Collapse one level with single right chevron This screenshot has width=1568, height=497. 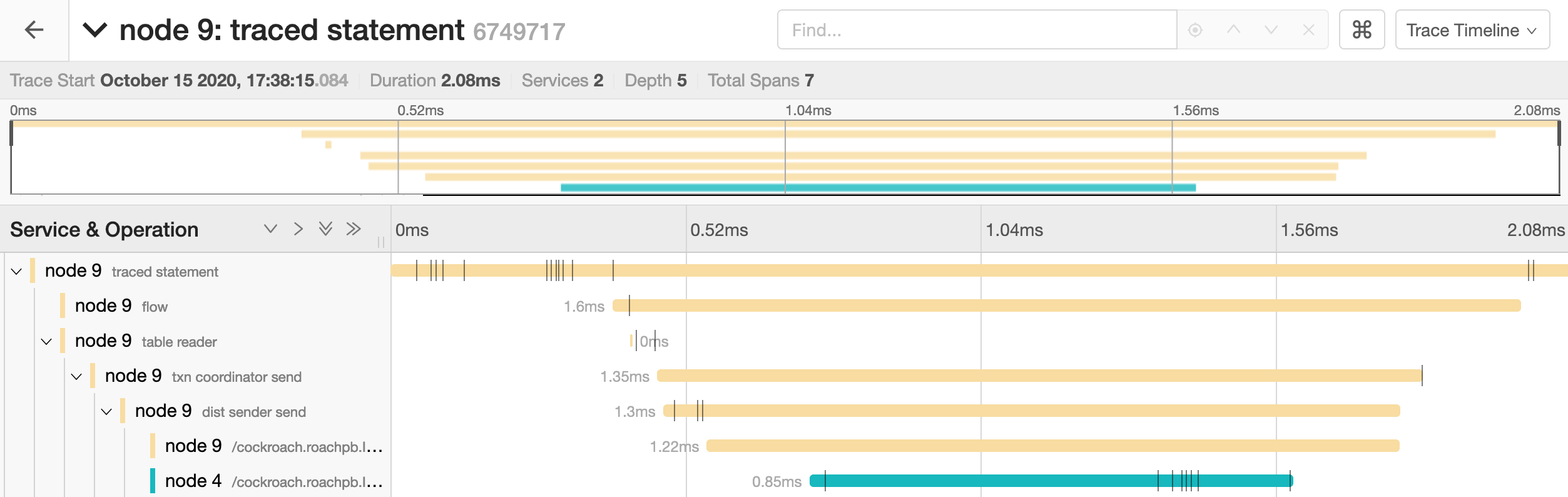(x=298, y=229)
